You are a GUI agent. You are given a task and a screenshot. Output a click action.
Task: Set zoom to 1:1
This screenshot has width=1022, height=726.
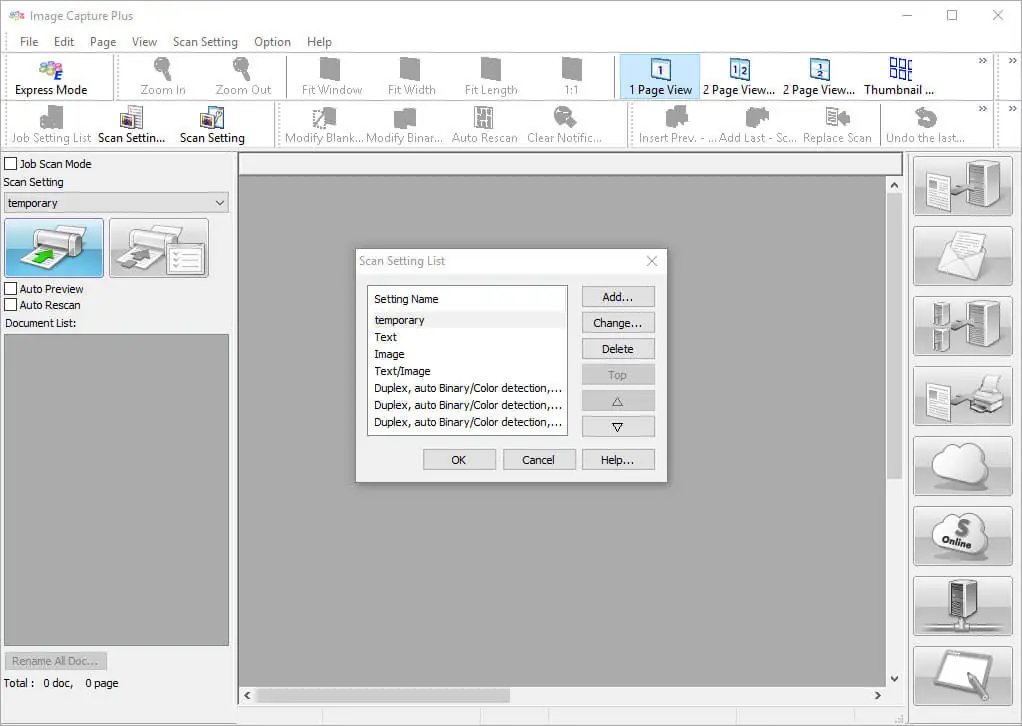point(571,77)
